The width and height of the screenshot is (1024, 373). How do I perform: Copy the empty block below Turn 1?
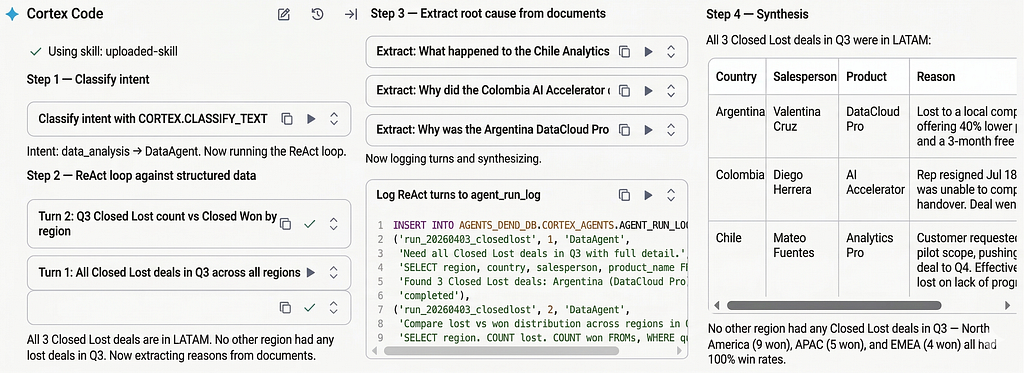tap(285, 308)
